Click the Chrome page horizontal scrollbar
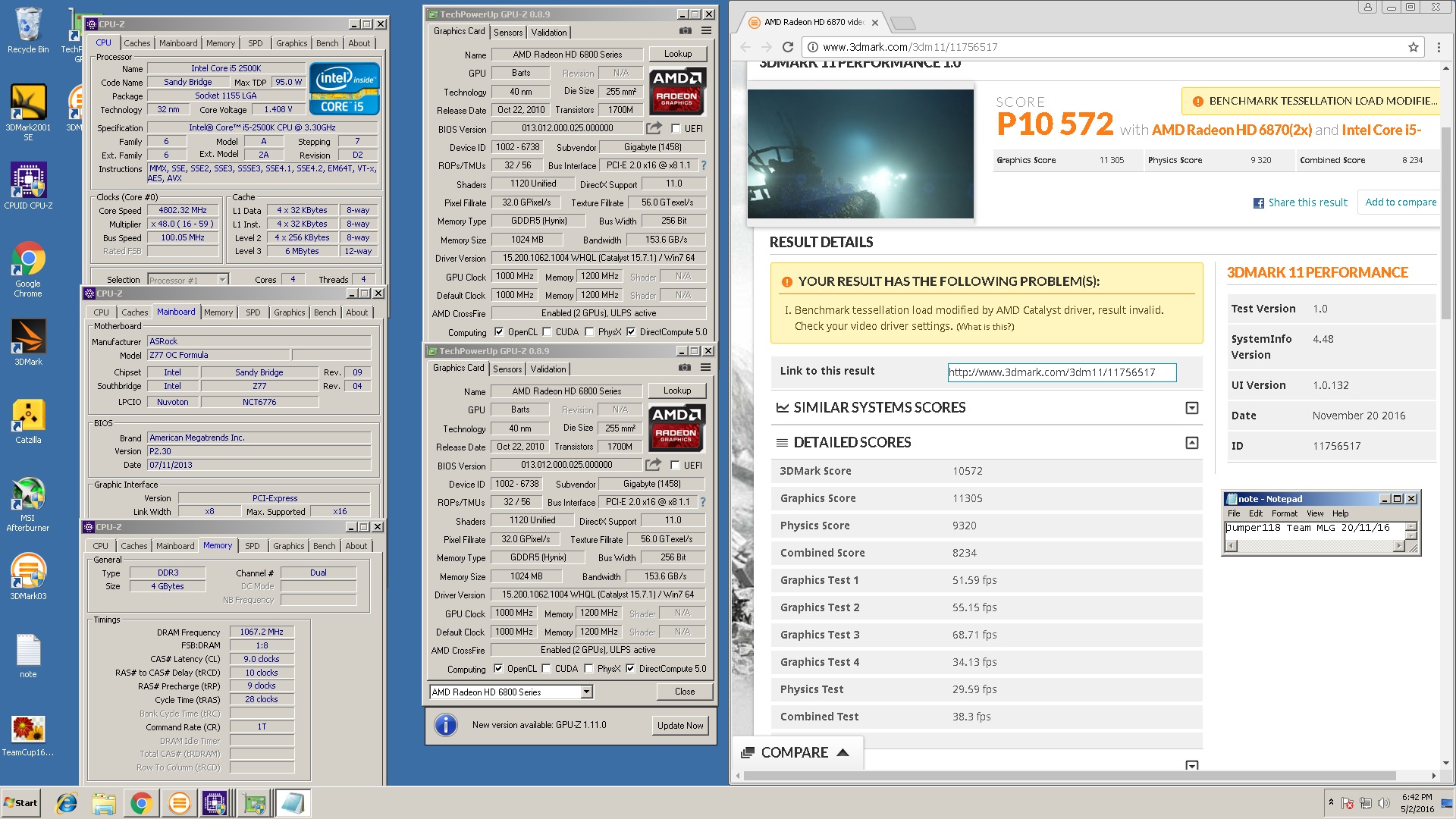Screen dimensions: 1456x819 [1069, 776]
